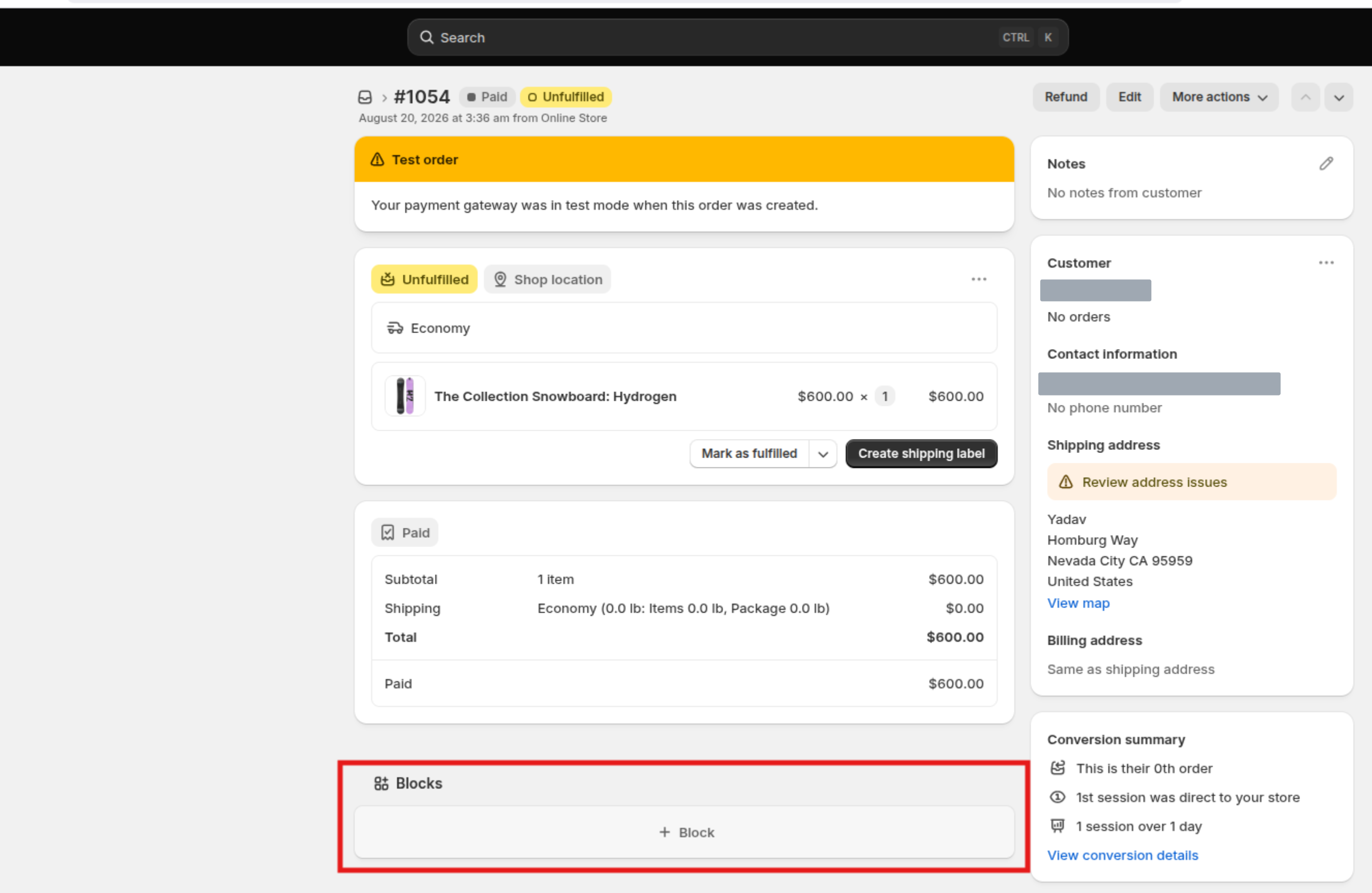This screenshot has height=893, width=1372.
Task: Focus the Search field
Action: [x=737, y=37]
